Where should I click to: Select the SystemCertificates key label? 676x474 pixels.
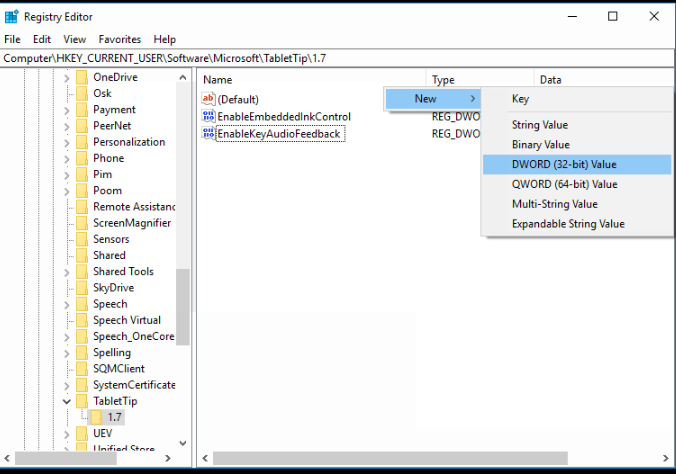click(x=134, y=385)
